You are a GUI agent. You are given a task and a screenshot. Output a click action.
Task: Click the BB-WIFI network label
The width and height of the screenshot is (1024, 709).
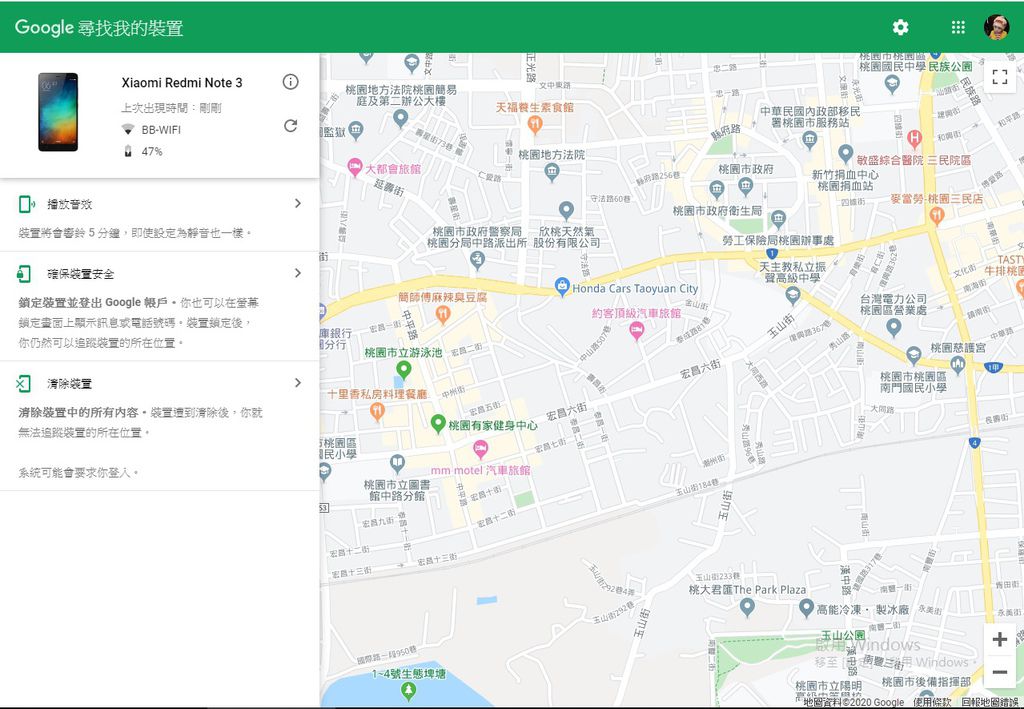161,130
